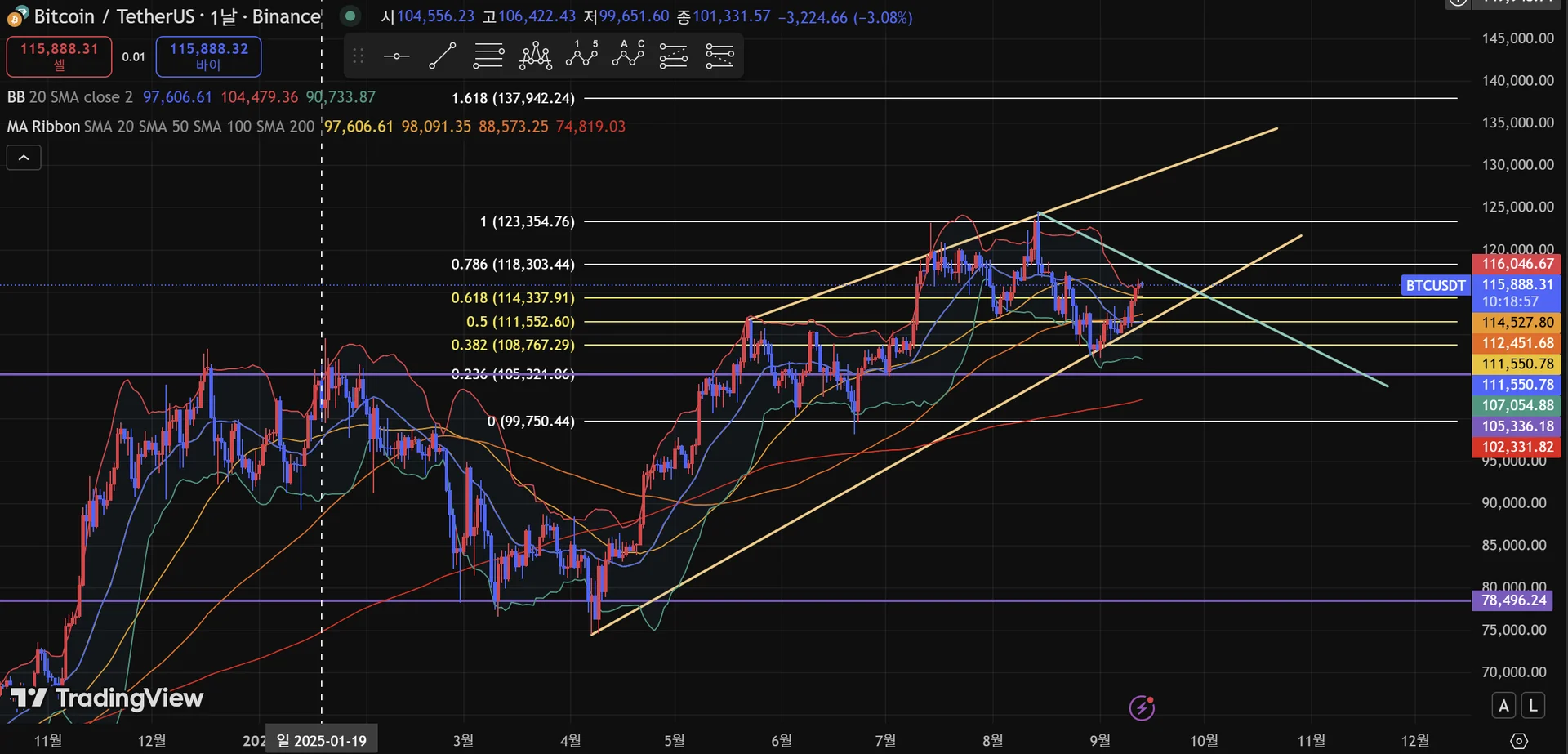This screenshot has height=754, width=1568.
Task: Click the 116,046.67 red price tag
Action: tap(1517, 264)
